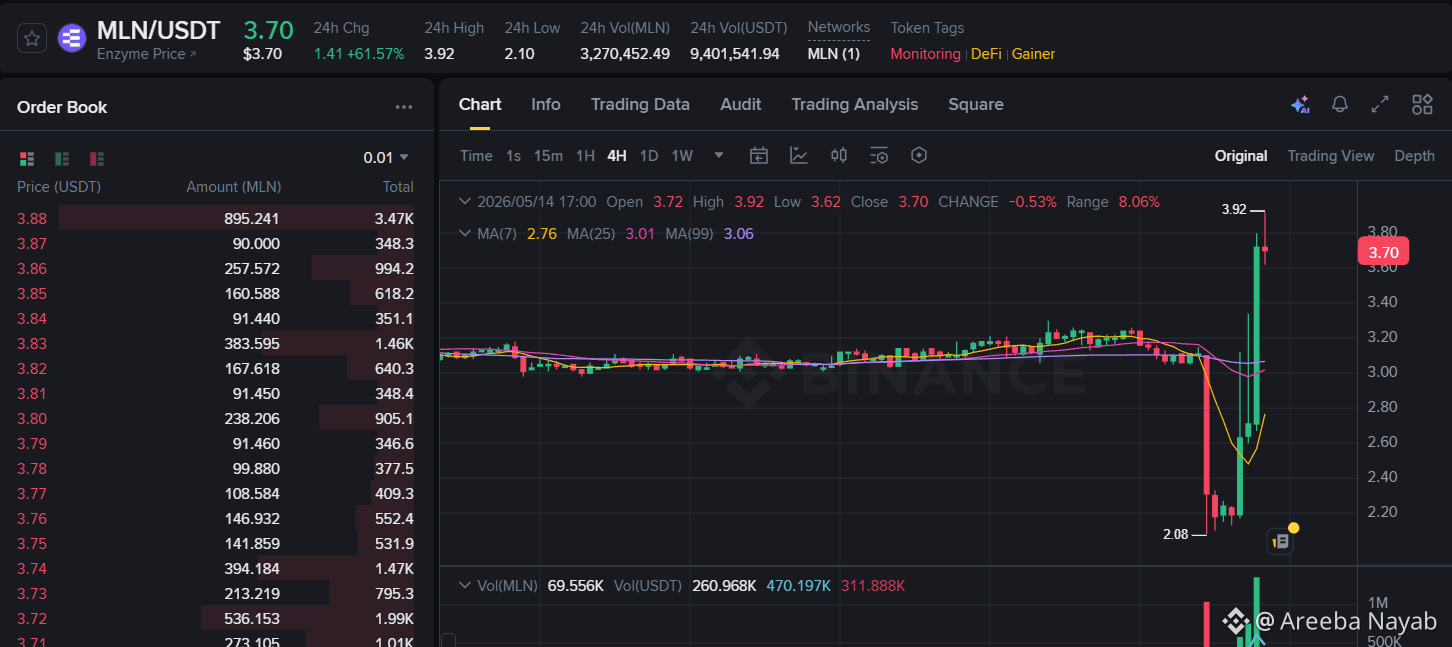Open the Trading Data tab

(x=640, y=104)
